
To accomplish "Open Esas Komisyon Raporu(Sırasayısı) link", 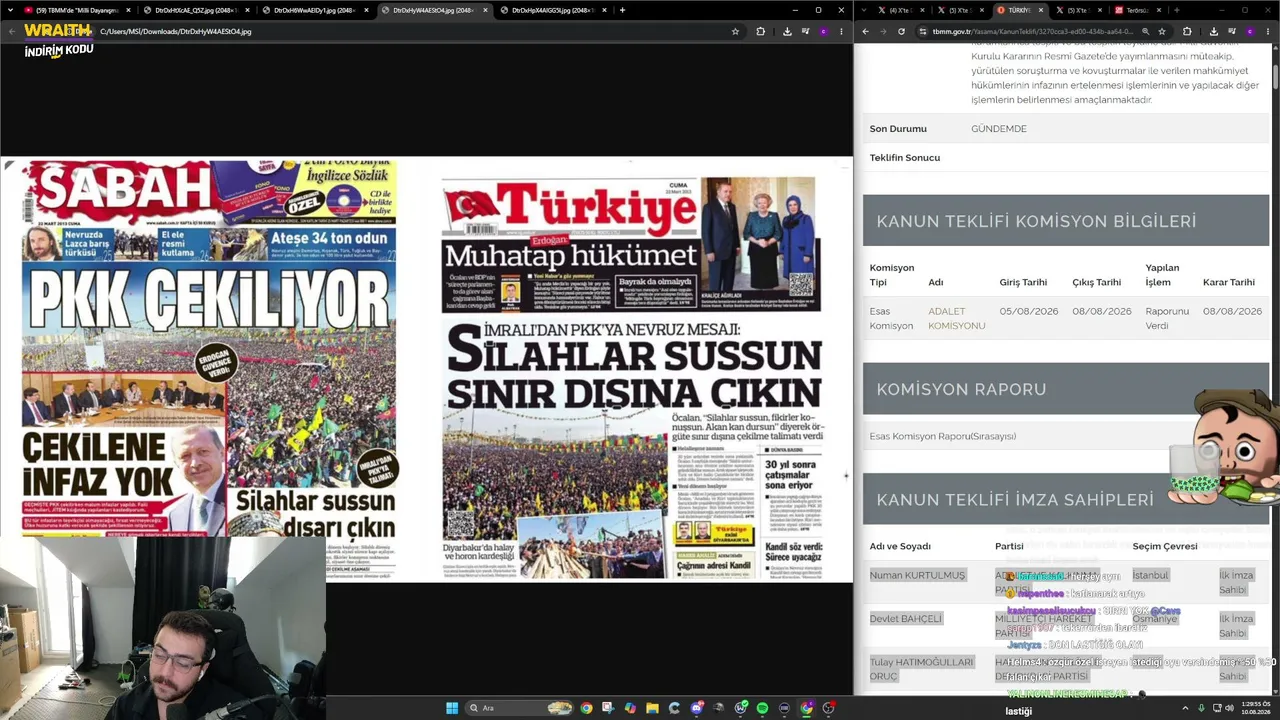I will point(942,436).
